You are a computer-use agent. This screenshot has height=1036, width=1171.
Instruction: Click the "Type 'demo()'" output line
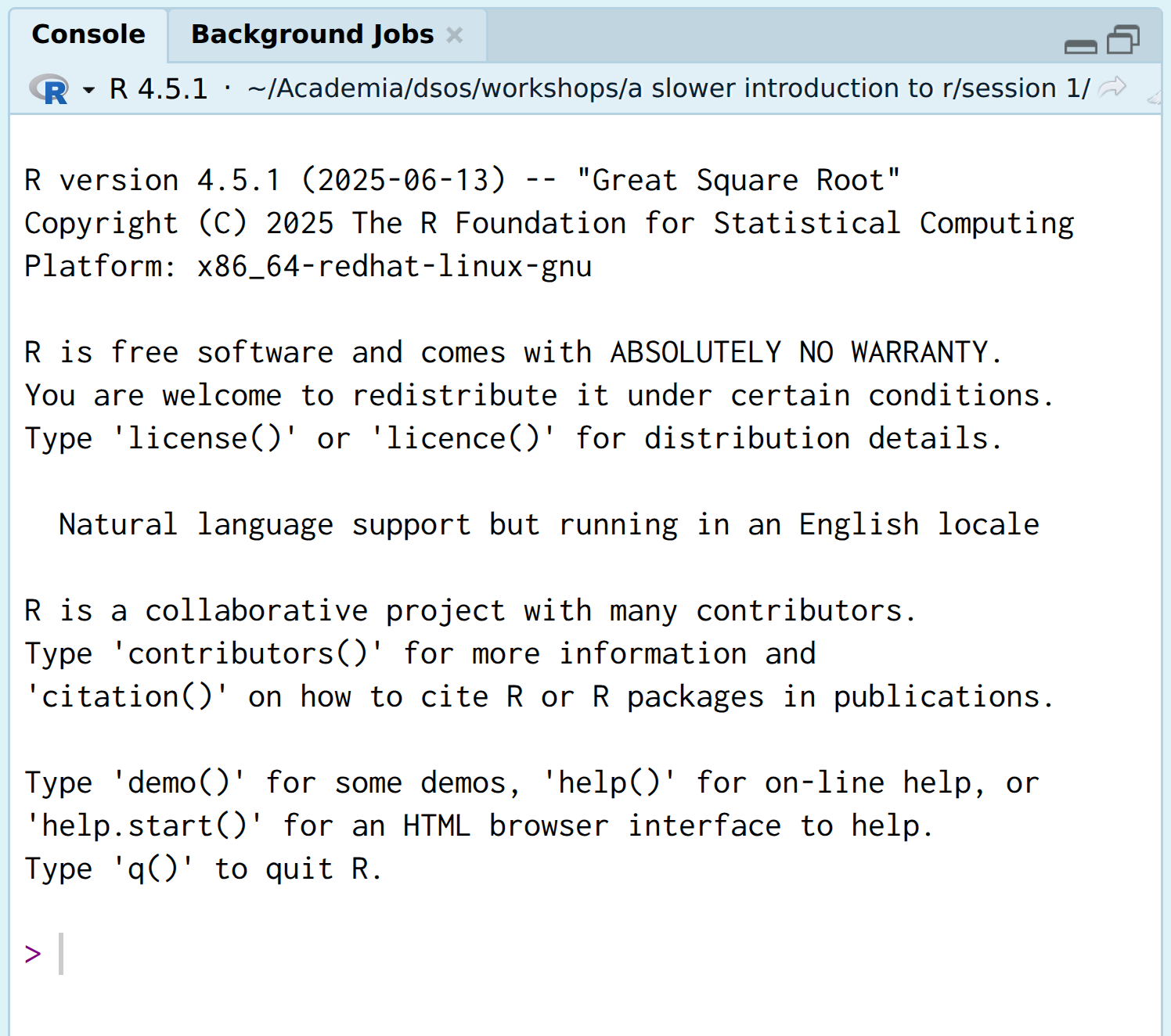point(531,783)
